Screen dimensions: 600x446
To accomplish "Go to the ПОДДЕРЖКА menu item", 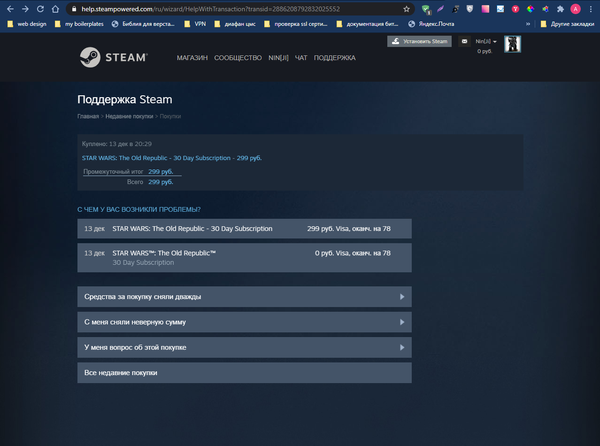I will 335,58.
